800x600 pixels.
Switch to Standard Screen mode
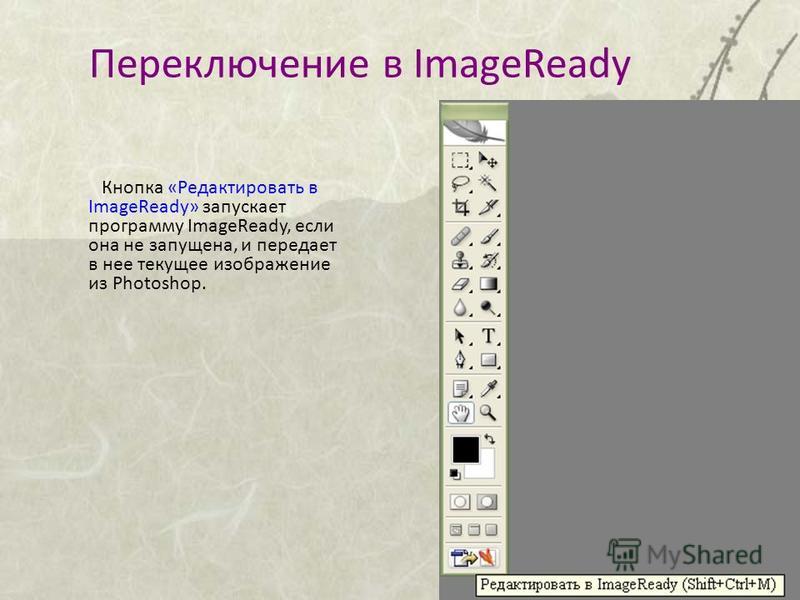(x=456, y=530)
